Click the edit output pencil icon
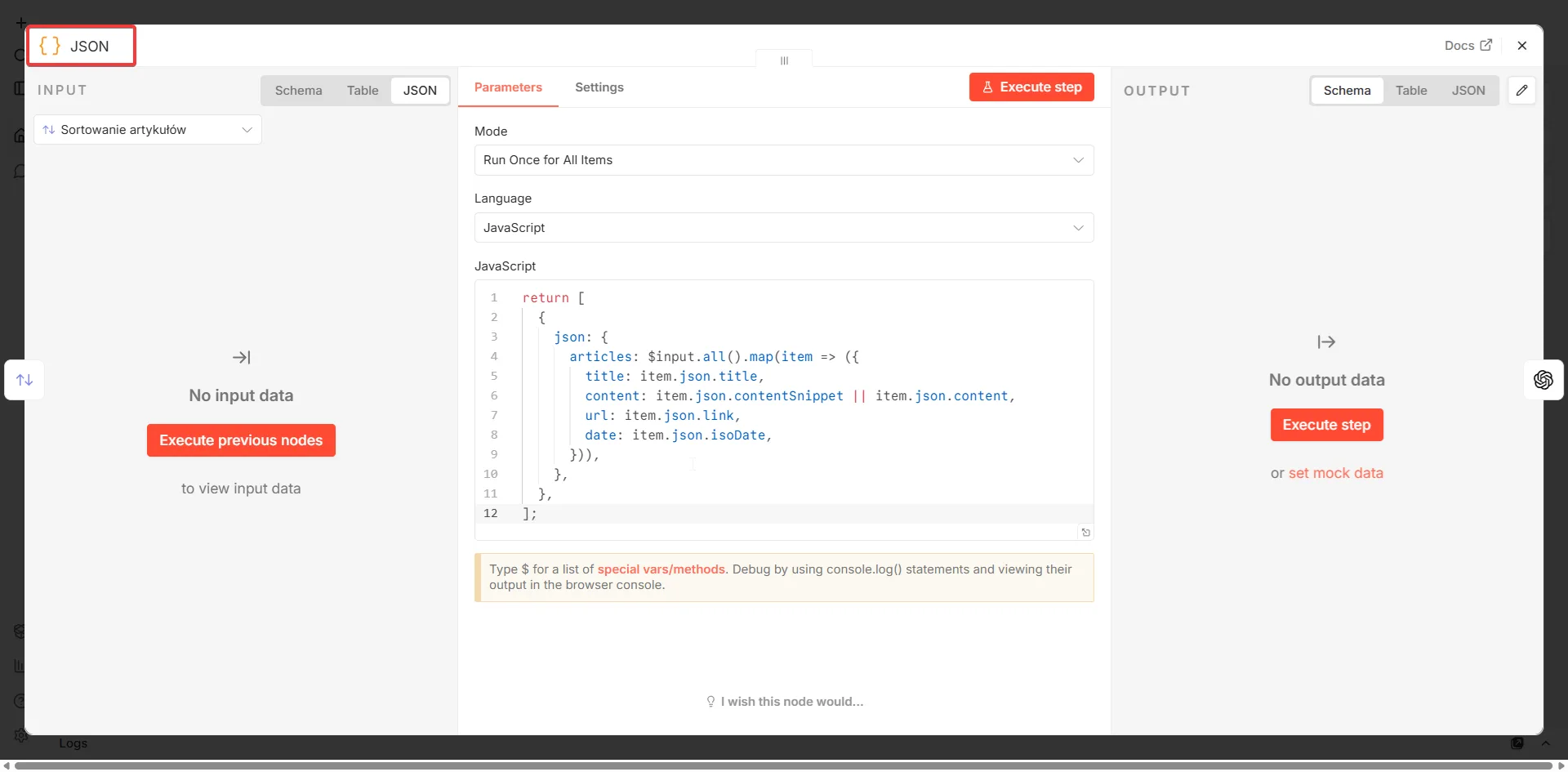The width and height of the screenshot is (1568, 772). coord(1522,91)
